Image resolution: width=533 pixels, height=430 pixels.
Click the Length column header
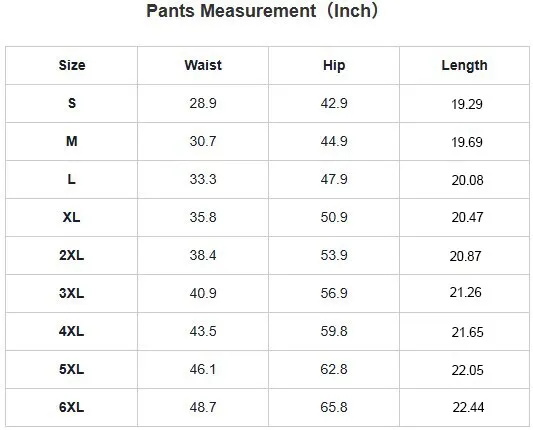(464, 65)
